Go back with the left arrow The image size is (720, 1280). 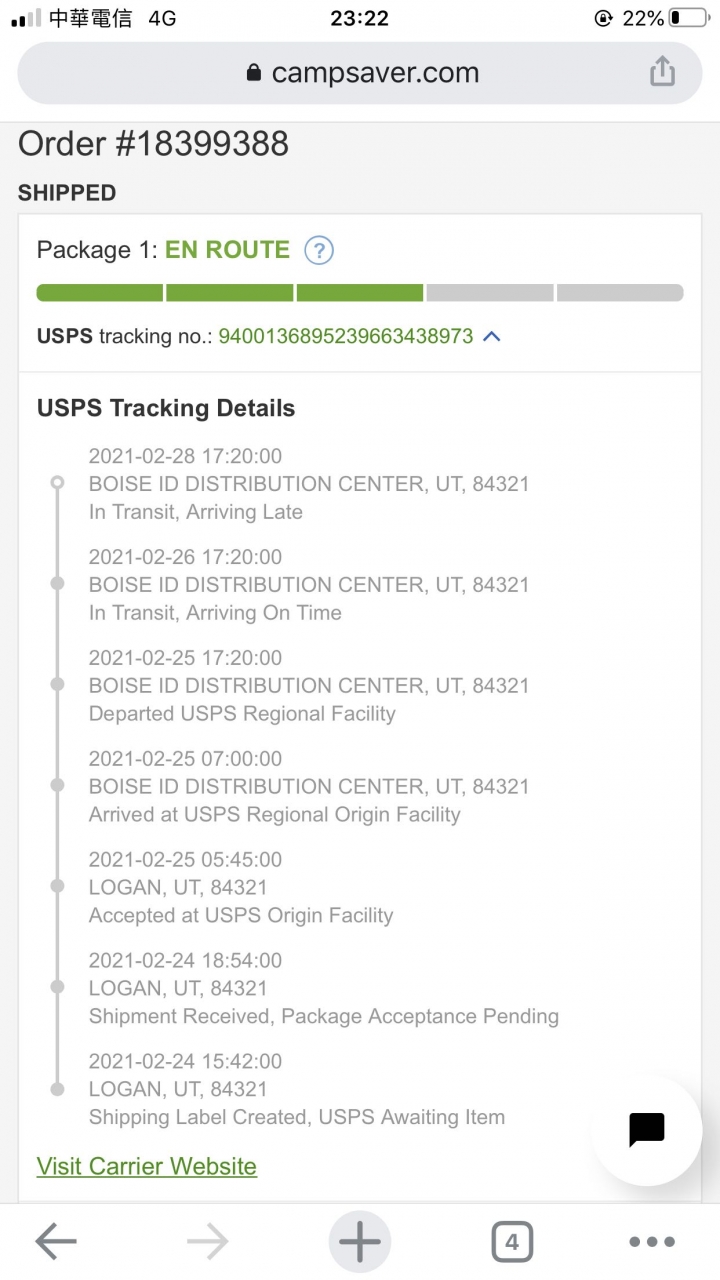click(x=56, y=1242)
